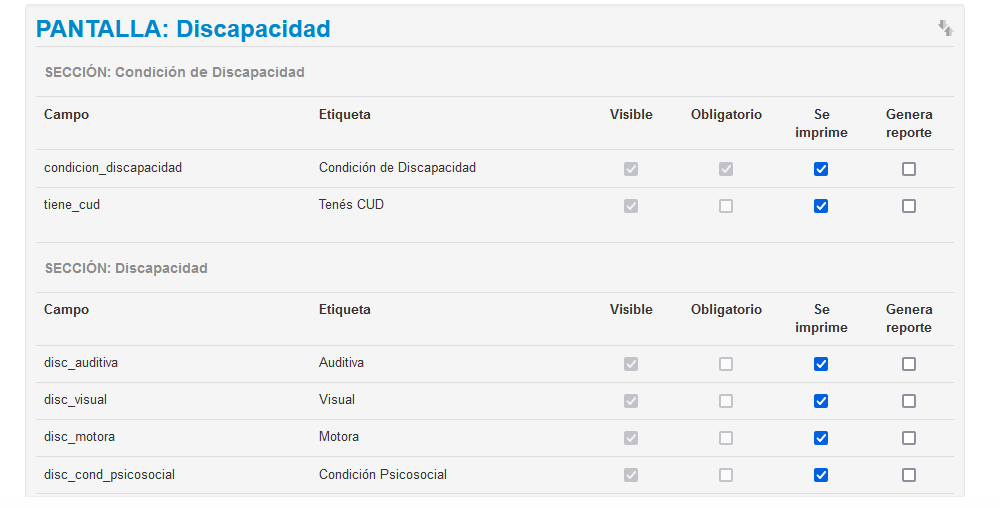Disable Se imprime for disc_motora
This screenshot has width=1000, height=508.
821,438
